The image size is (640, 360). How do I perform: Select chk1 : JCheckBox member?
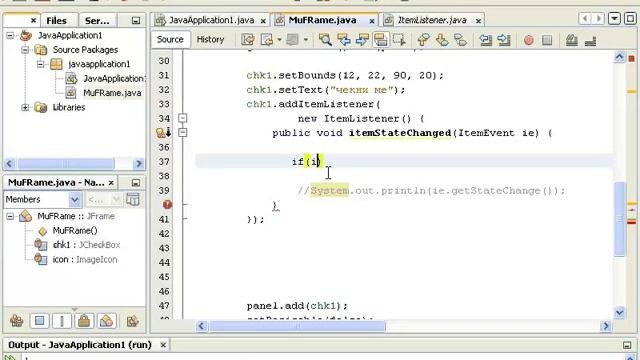(x=86, y=245)
